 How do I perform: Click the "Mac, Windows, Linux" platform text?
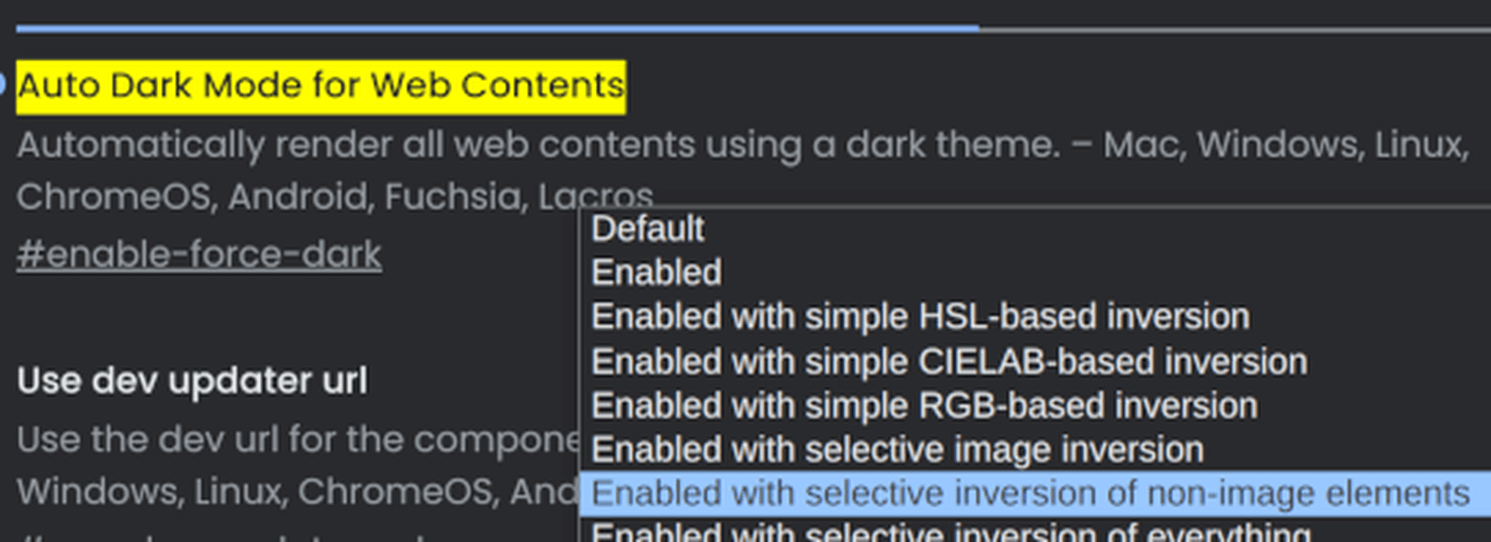pyautogui.click(x=1286, y=146)
